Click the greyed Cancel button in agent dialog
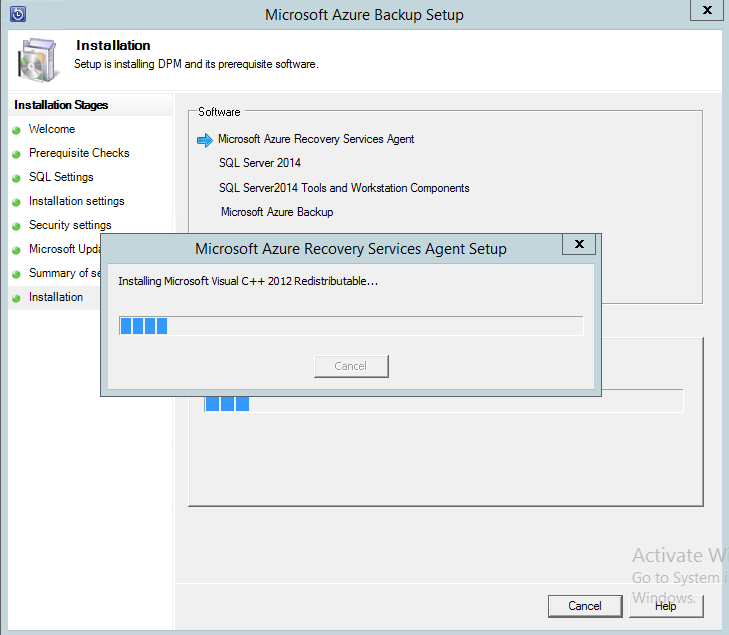The width and height of the screenshot is (729, 635). coord(351,366)
